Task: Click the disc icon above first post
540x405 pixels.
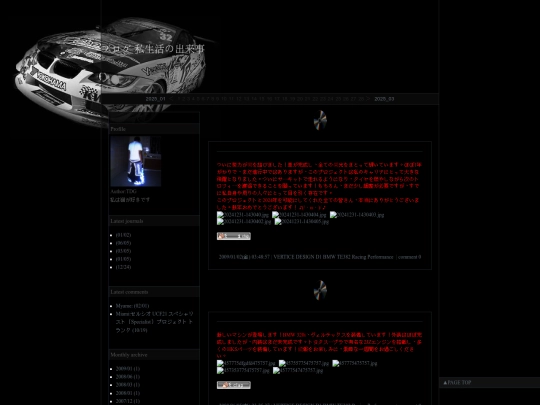Action: click(320, 120)
